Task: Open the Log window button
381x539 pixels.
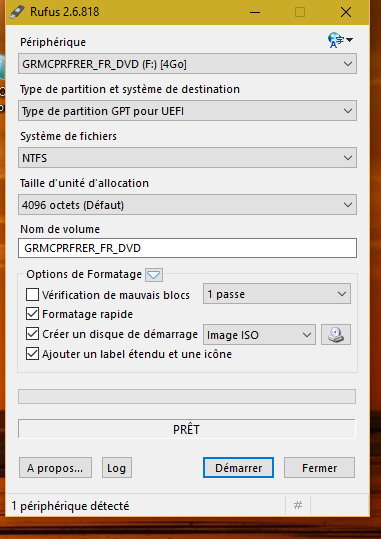Action: point(117,468)
